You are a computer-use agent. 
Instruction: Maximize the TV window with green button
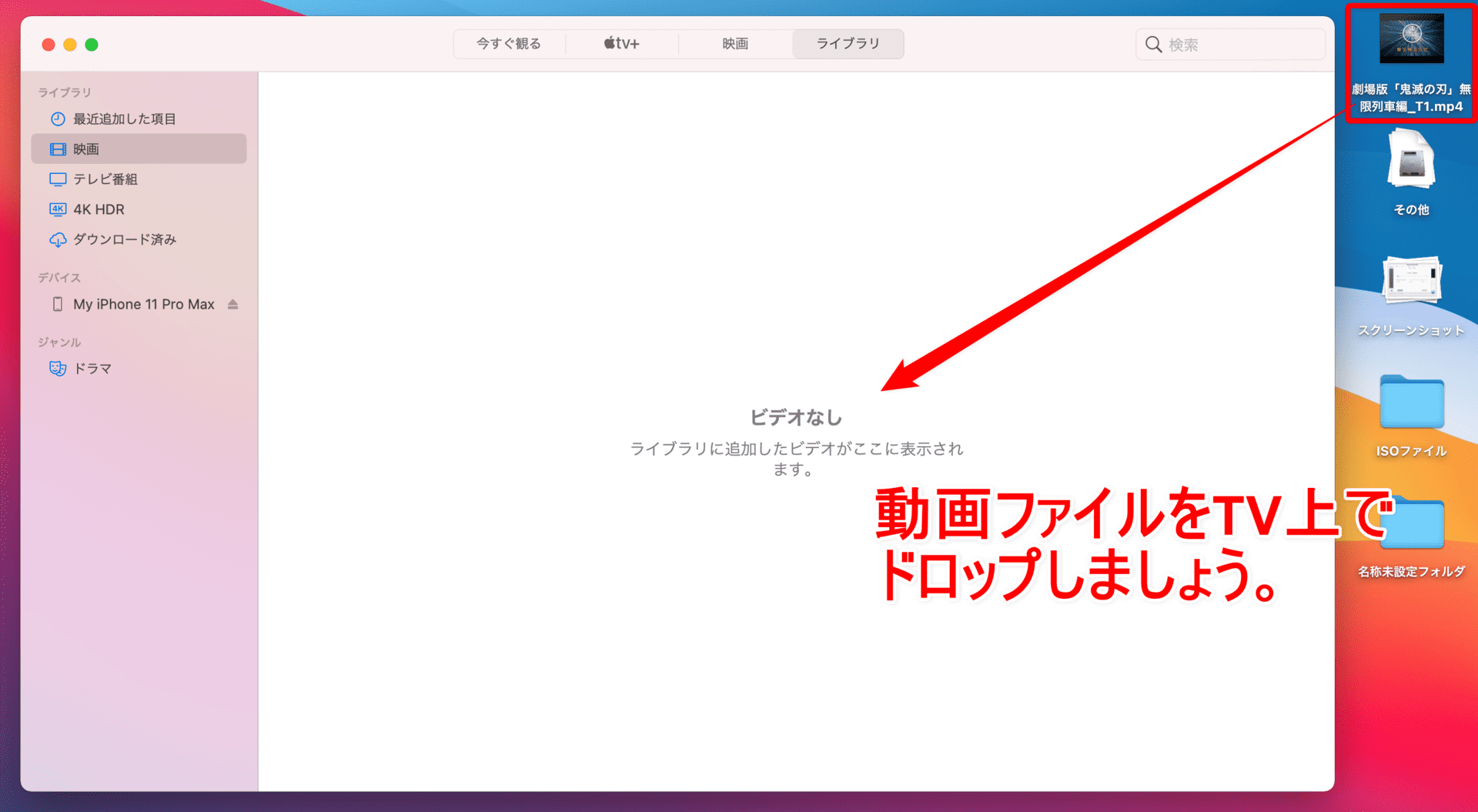pos(92,45)
